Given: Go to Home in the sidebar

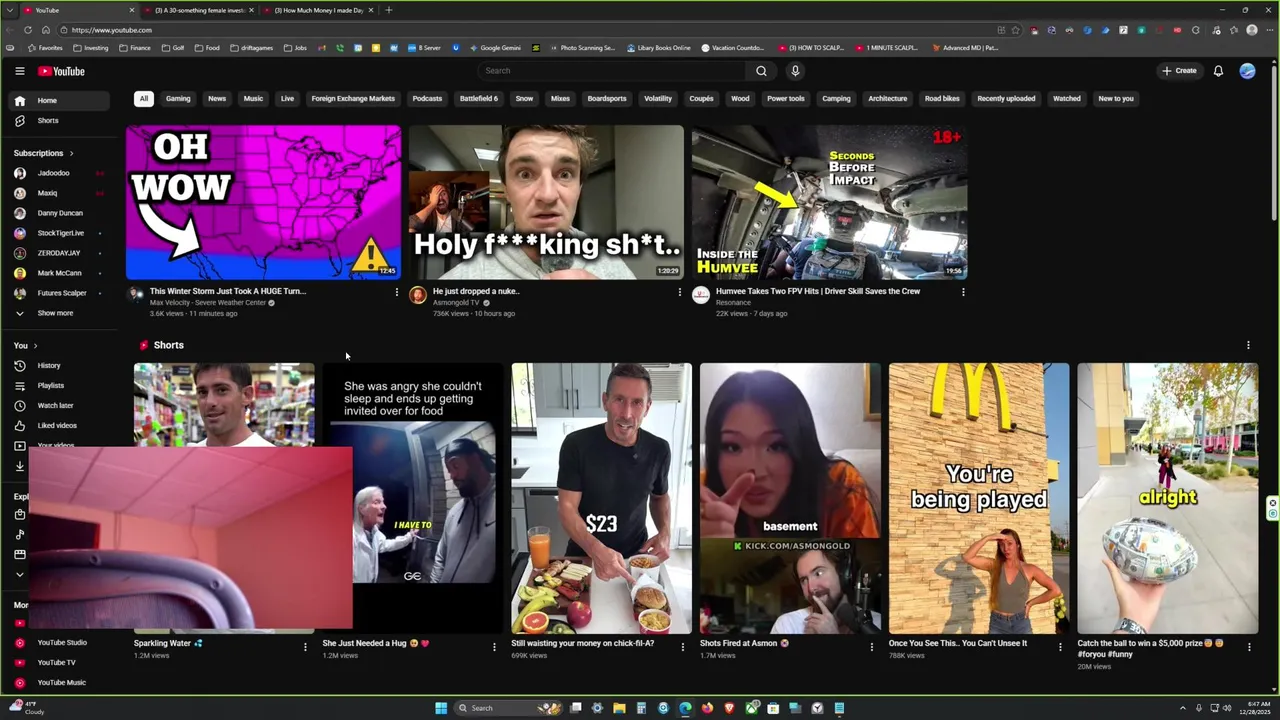Looking at the screenshot, I should point(60,100).
